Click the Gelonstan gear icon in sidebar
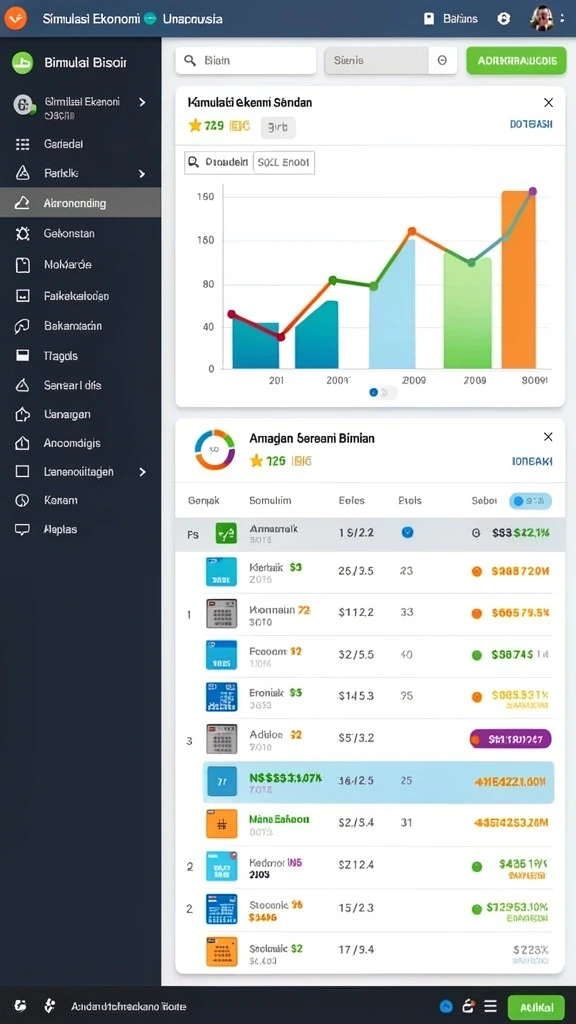The height and width of the screenshot is (1024, 576). point(22,233)
